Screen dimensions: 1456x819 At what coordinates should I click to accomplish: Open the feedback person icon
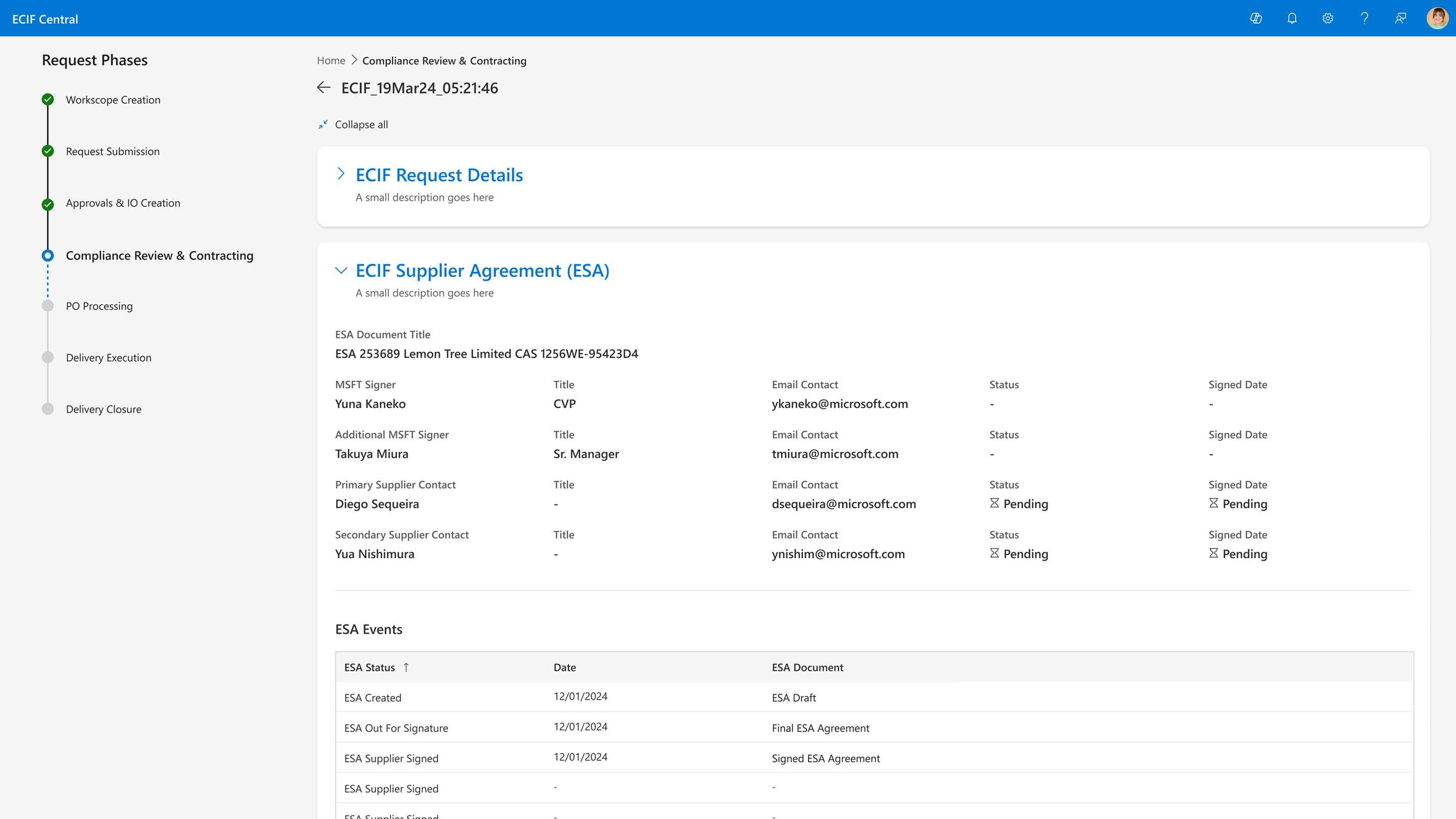point(1400,19)
